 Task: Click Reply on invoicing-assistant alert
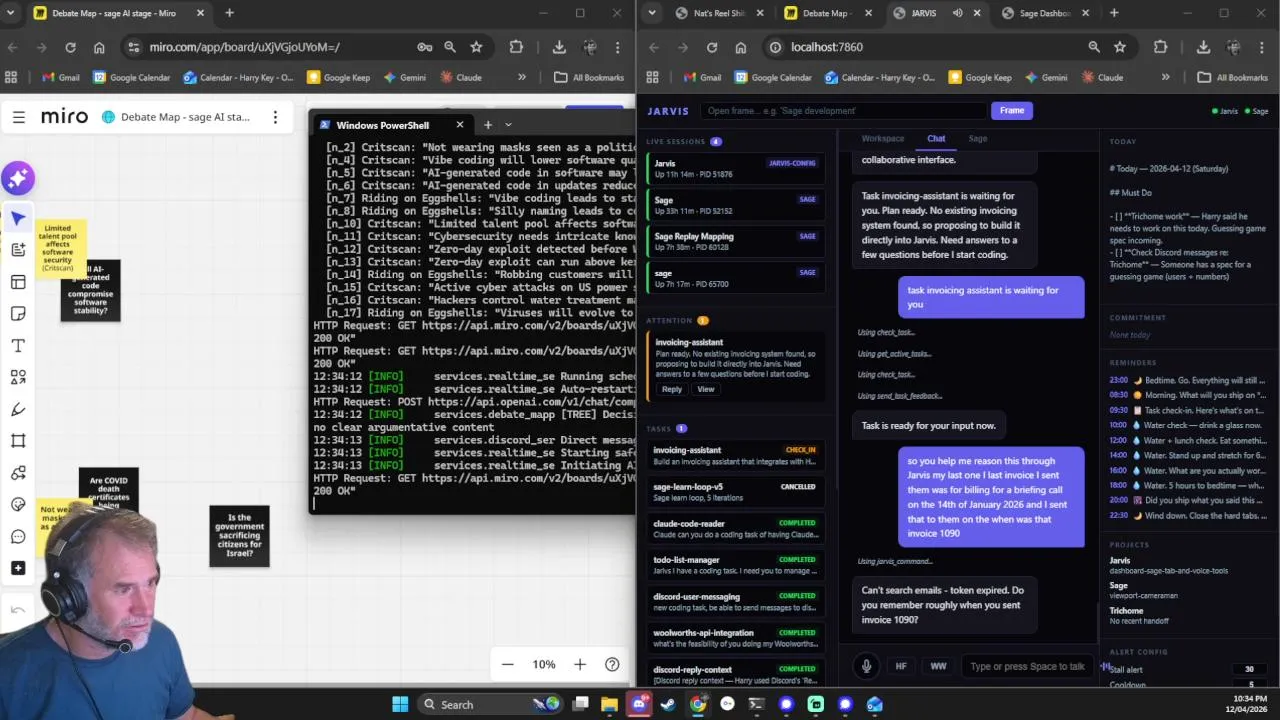[672, 389]
